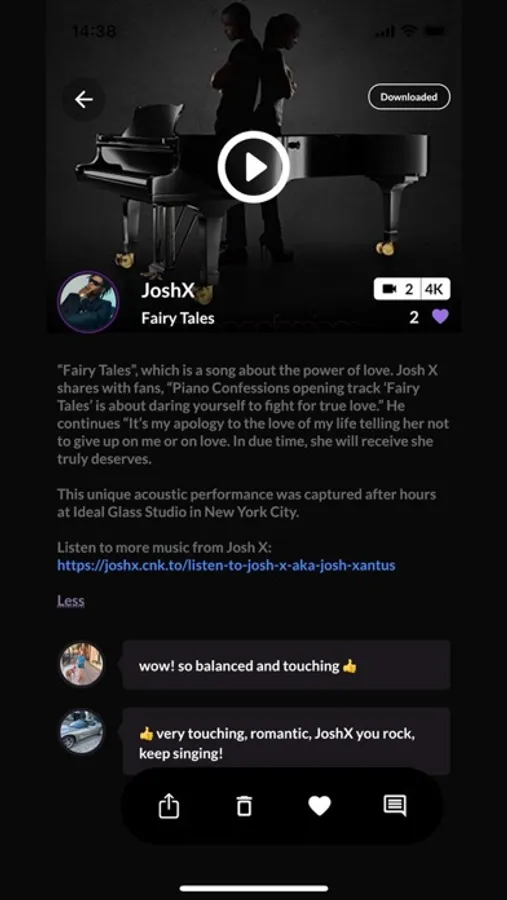Screen dimensions: 507x900
Task: Tap the 4K quality badge
Action: coord(435,289)
